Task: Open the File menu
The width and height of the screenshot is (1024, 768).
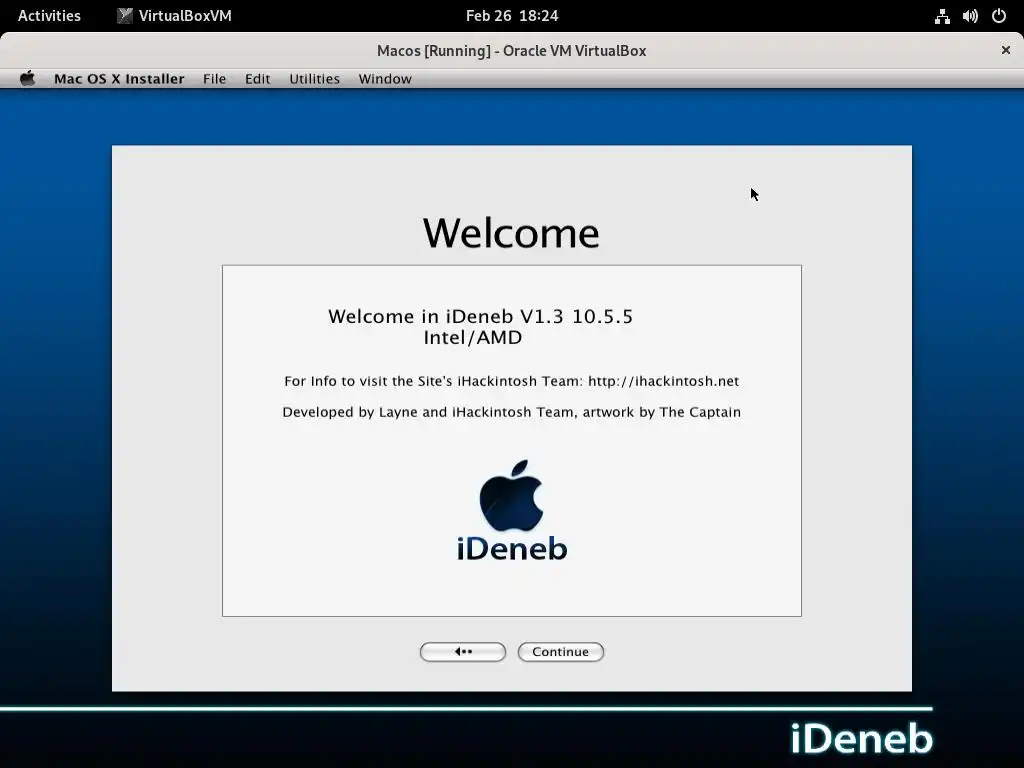Action: [214, 79]
